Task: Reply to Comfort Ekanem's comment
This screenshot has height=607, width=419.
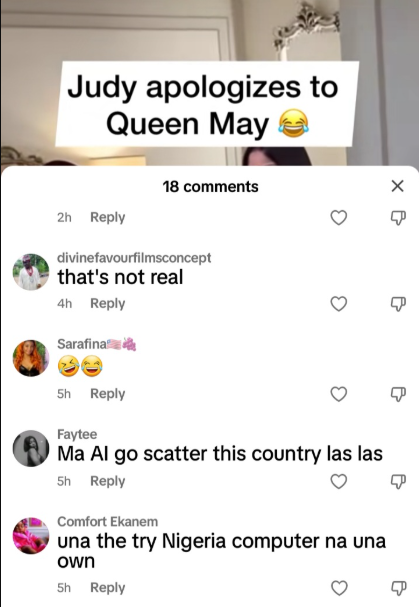Action: tap(108, 588)
